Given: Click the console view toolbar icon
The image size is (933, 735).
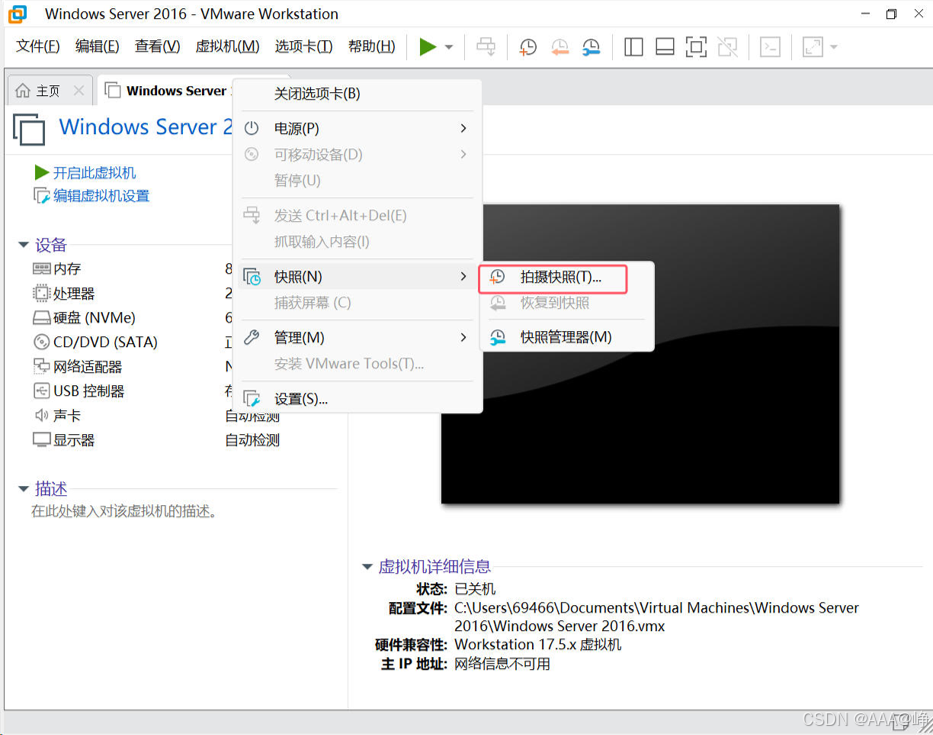Looking at the screenshot, I should click(x=770, y=46).
